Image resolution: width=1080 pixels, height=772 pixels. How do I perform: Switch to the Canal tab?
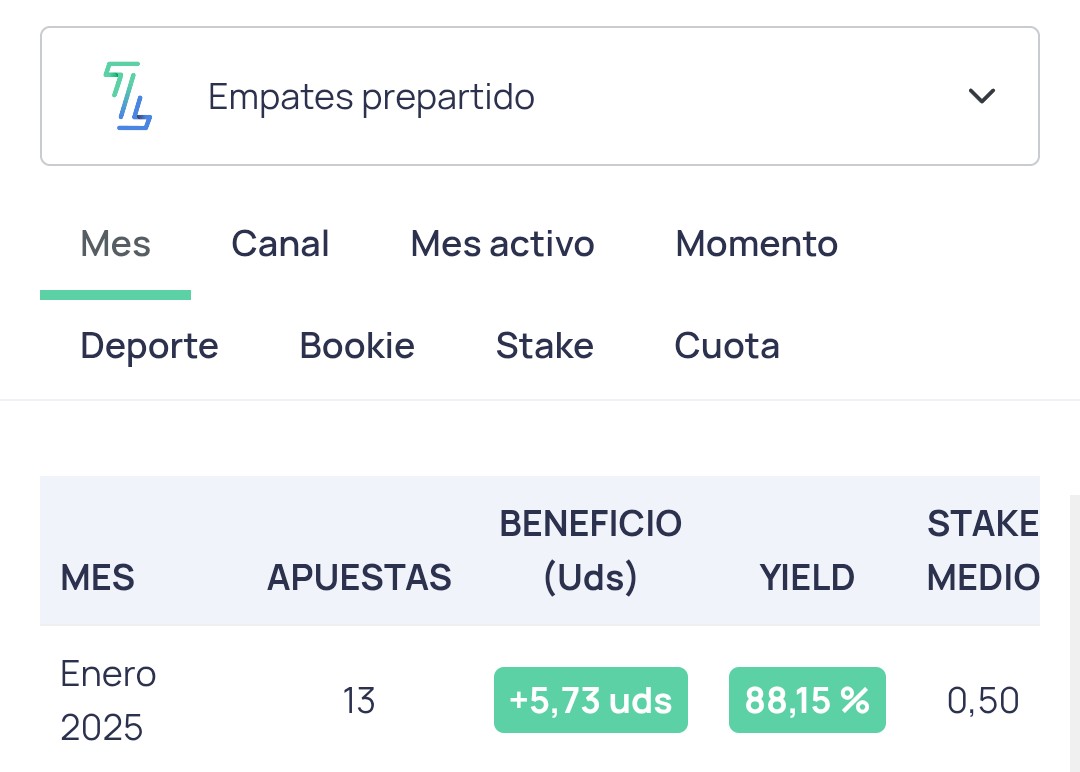click(280, 244)
